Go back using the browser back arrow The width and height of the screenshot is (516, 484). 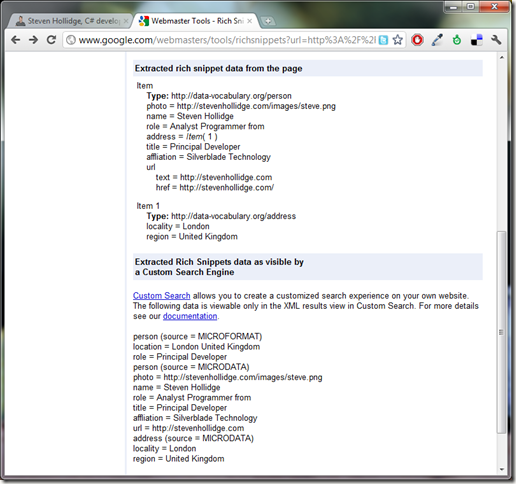15,40
